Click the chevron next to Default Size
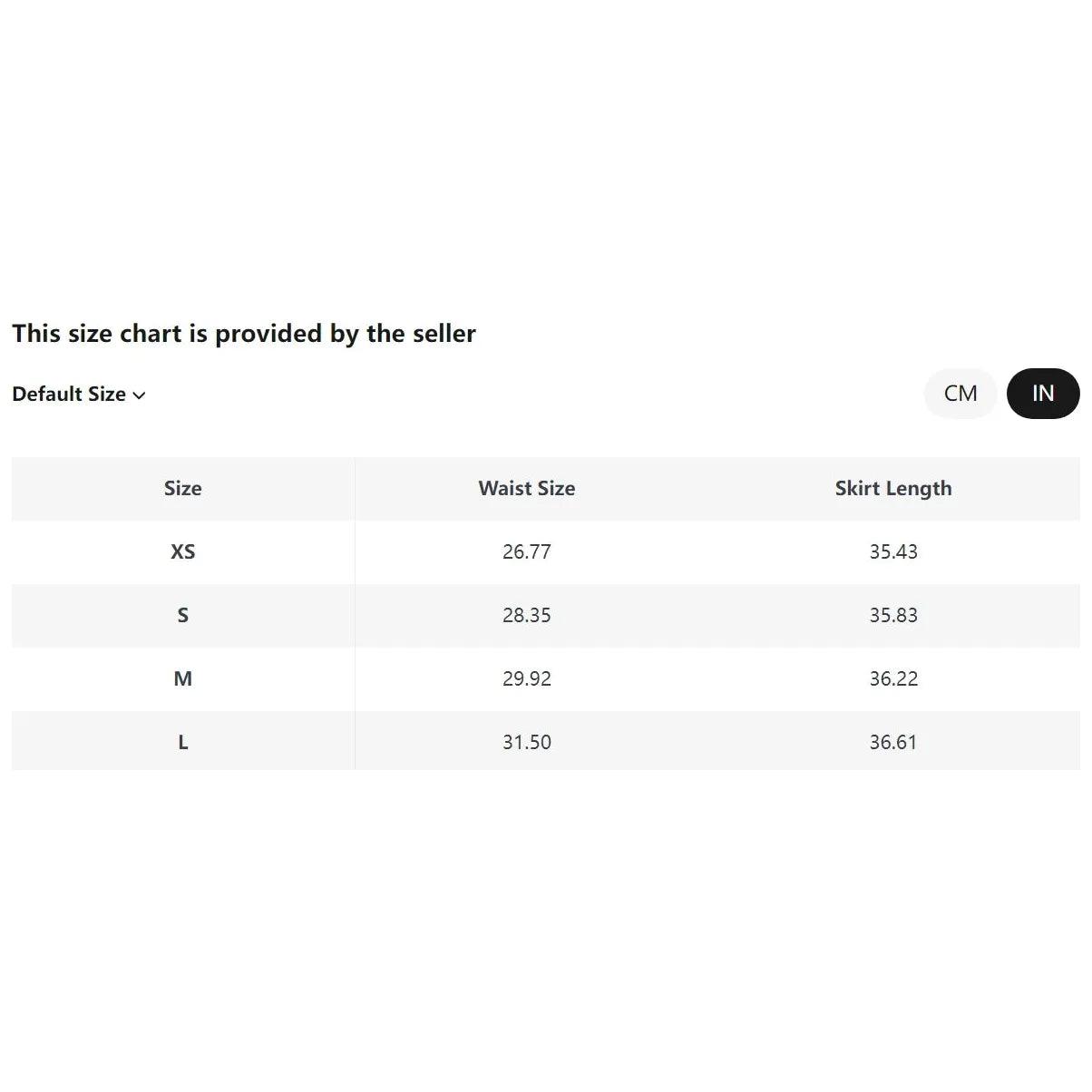 click(139, 395)
